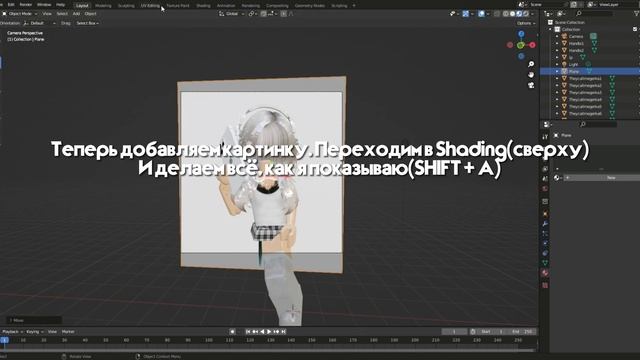Open the Modifiers tab (blue wrench)
Viewport: 640px width, 360px height.
(545, 224)
